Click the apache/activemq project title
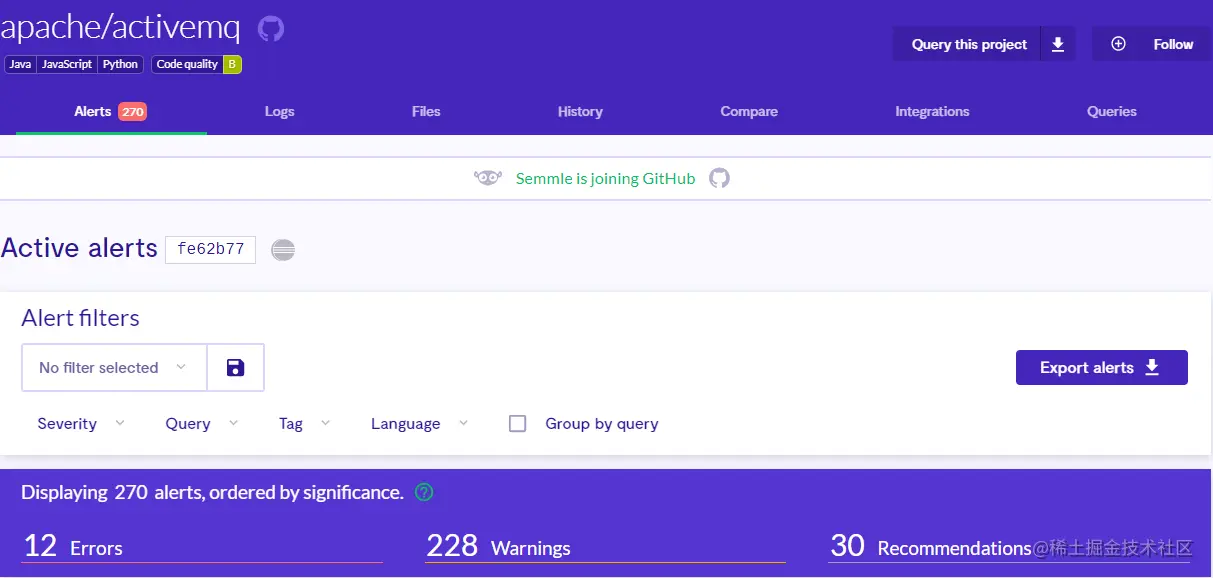 120,28
